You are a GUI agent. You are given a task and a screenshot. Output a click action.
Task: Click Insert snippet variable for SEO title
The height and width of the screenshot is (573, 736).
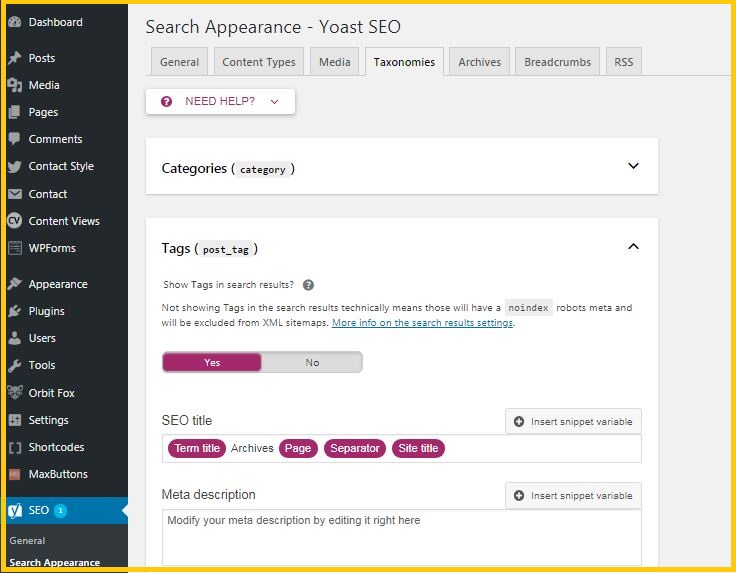coord(573,421)
